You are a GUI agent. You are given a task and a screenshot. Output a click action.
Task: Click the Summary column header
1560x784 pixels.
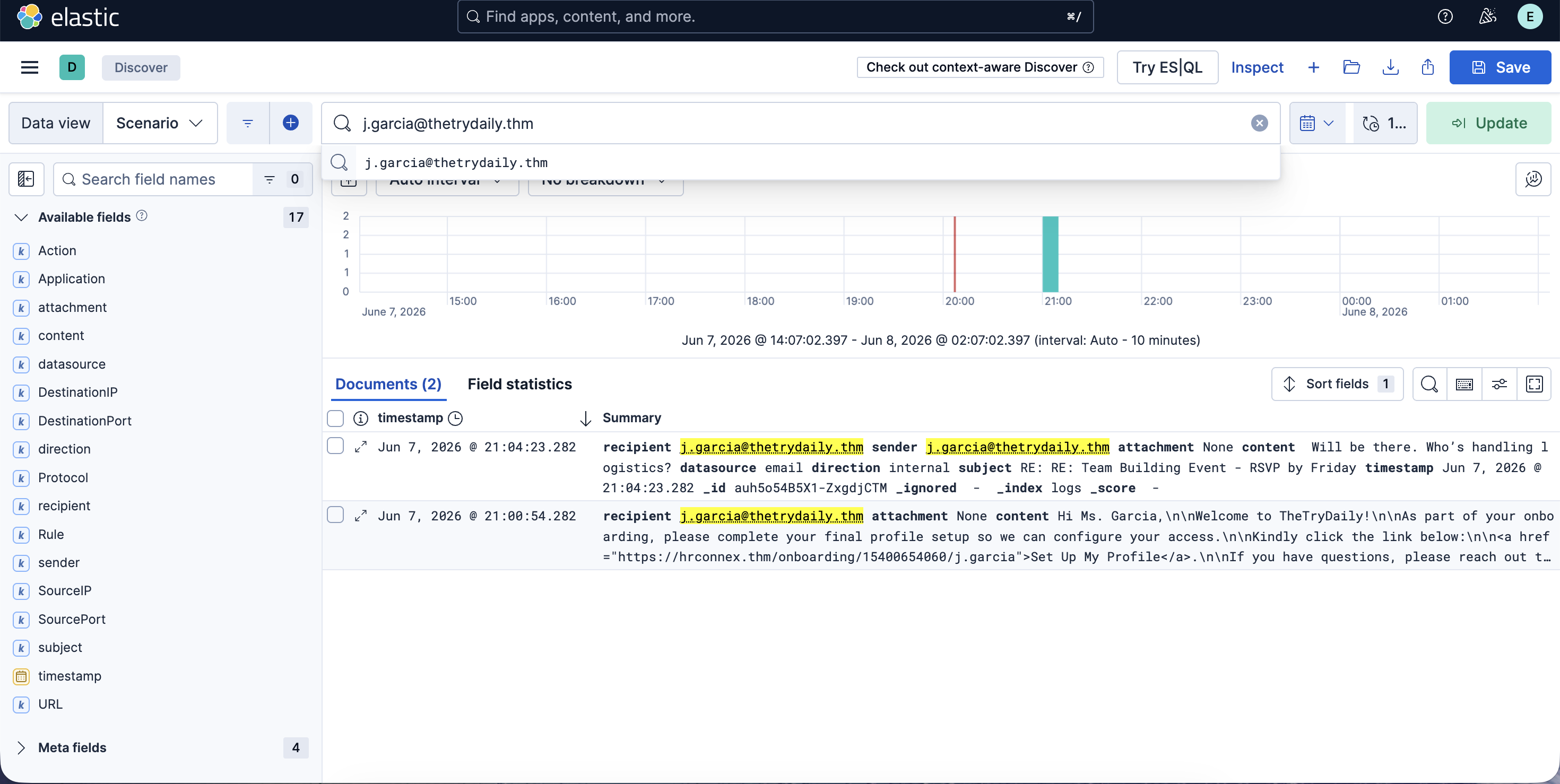pos(631,419)
